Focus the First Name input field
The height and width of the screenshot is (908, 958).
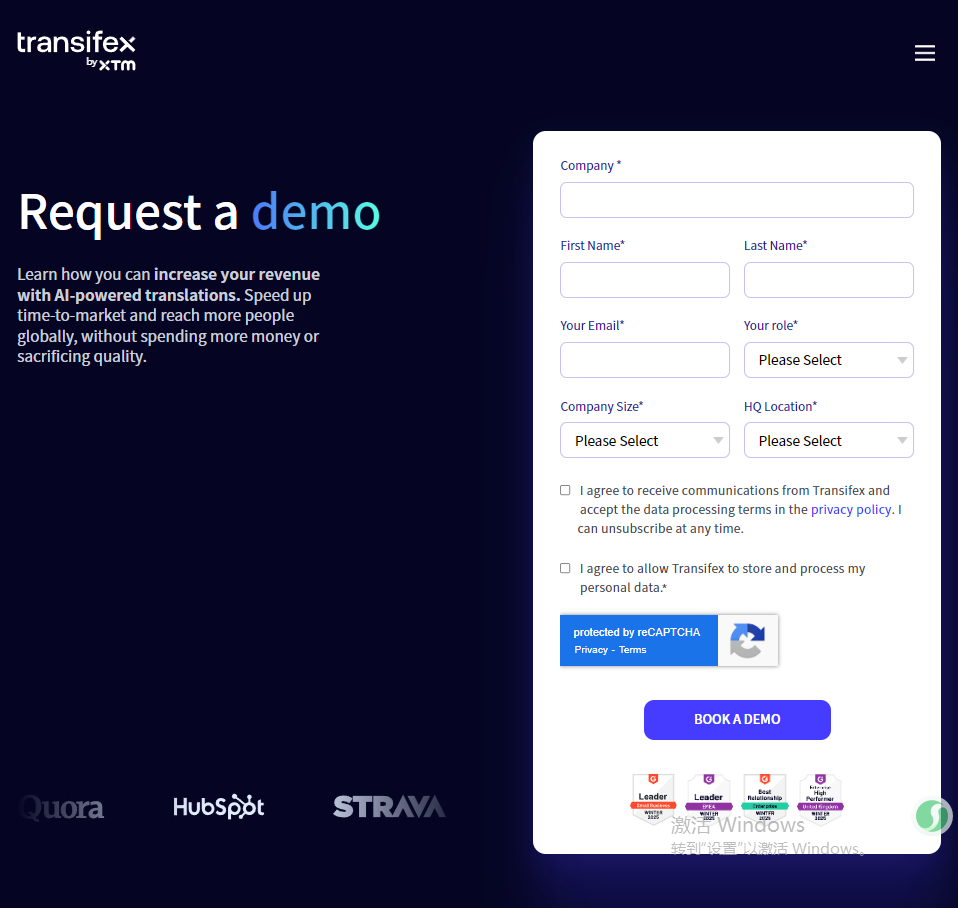tap(645, 280)
